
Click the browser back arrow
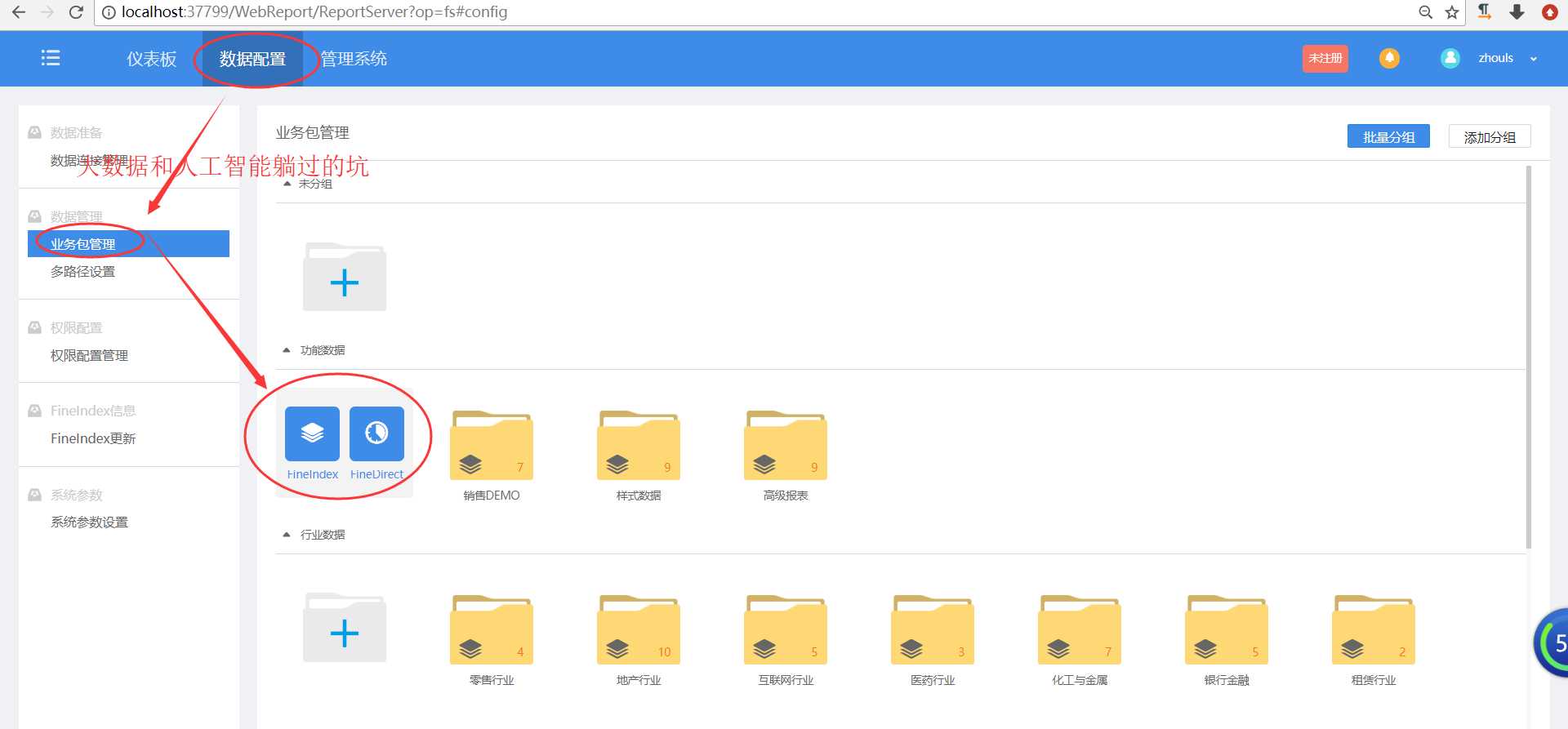point(19,12)
